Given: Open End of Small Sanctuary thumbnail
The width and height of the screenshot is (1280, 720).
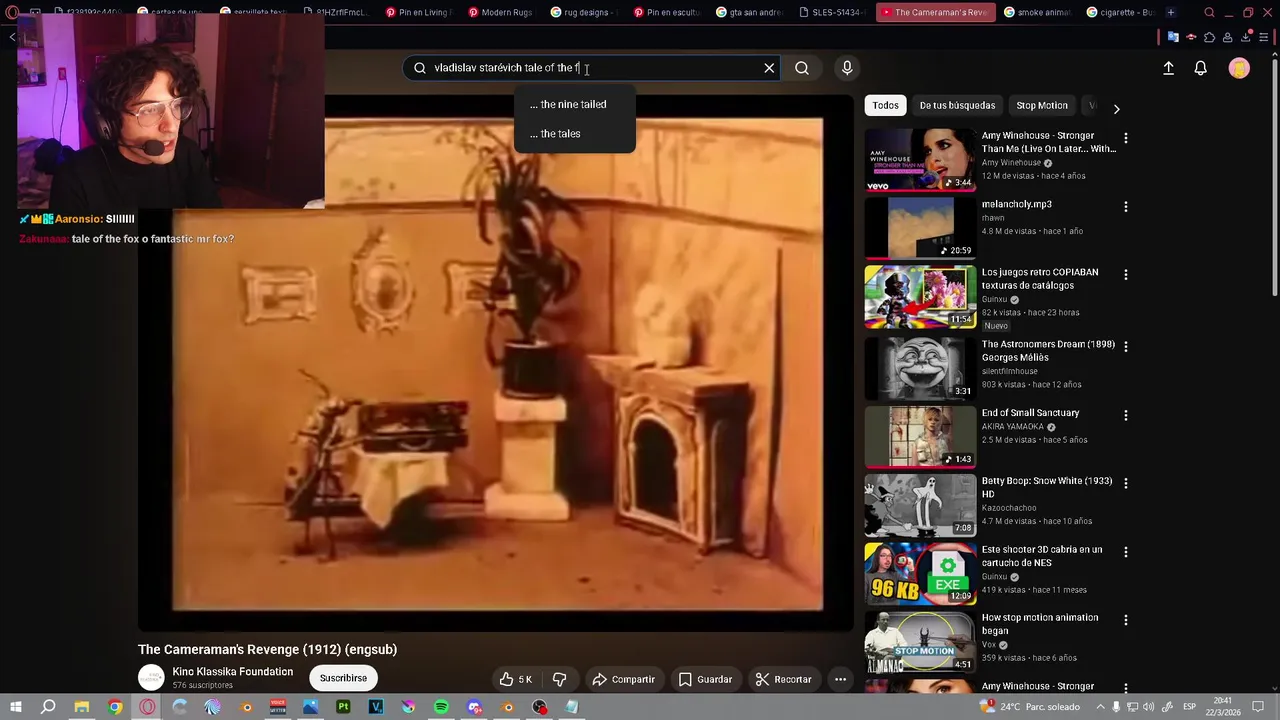Looking at the screenshot, I should (x=920, y=436).
